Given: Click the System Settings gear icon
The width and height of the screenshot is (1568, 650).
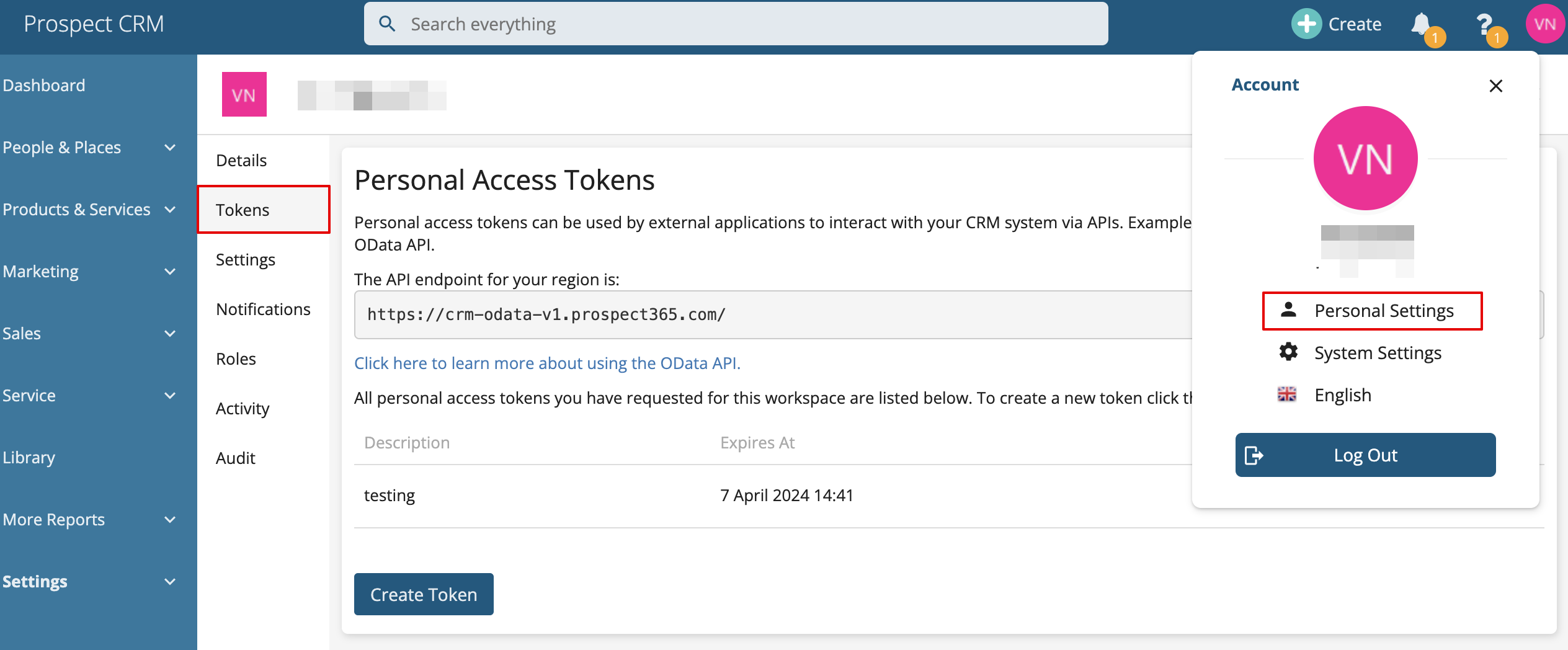Looking at the screenshot, I should point(1288,352).
